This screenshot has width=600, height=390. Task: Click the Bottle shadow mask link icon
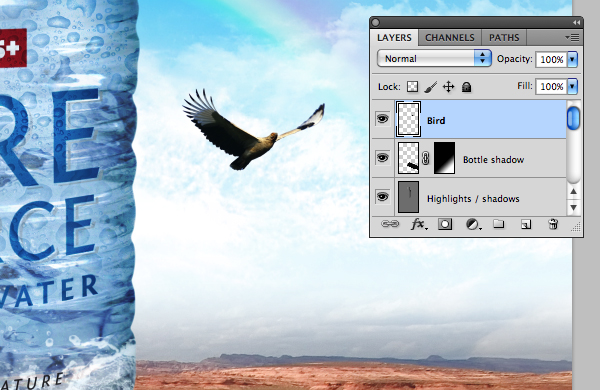[426, 158]
